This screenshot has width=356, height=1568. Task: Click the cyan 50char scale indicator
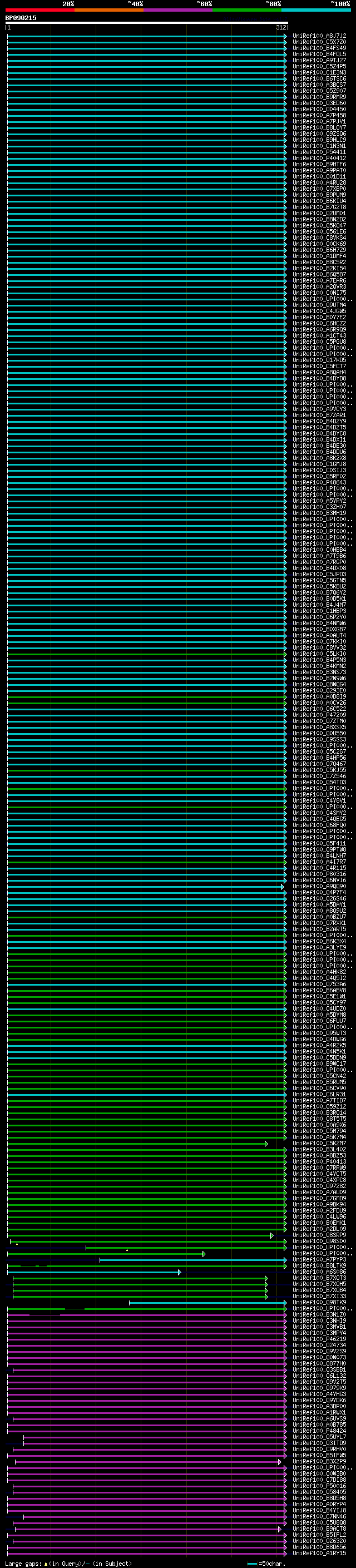(x=252, y=1564)
